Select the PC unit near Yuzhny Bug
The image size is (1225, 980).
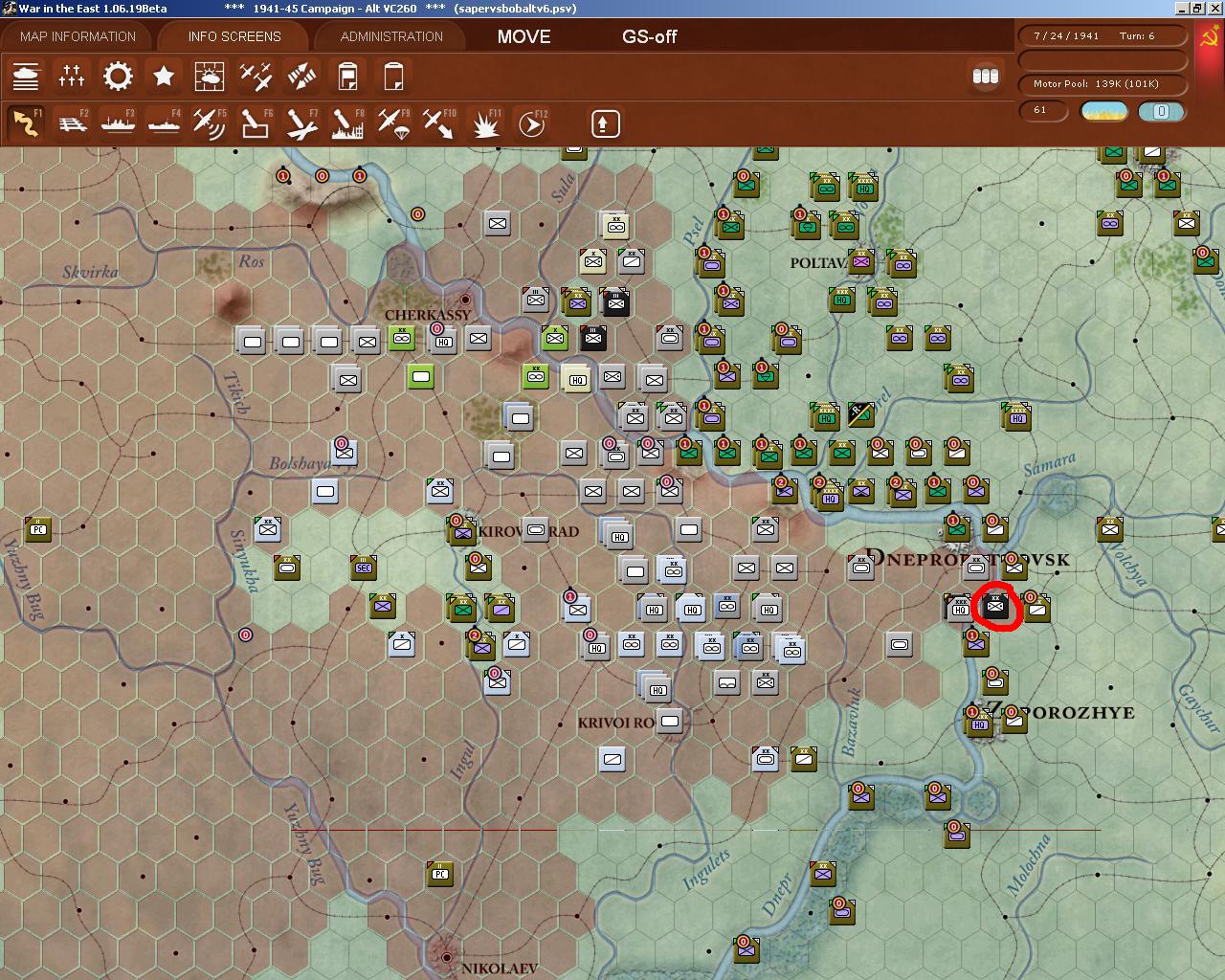coord(38,529)
